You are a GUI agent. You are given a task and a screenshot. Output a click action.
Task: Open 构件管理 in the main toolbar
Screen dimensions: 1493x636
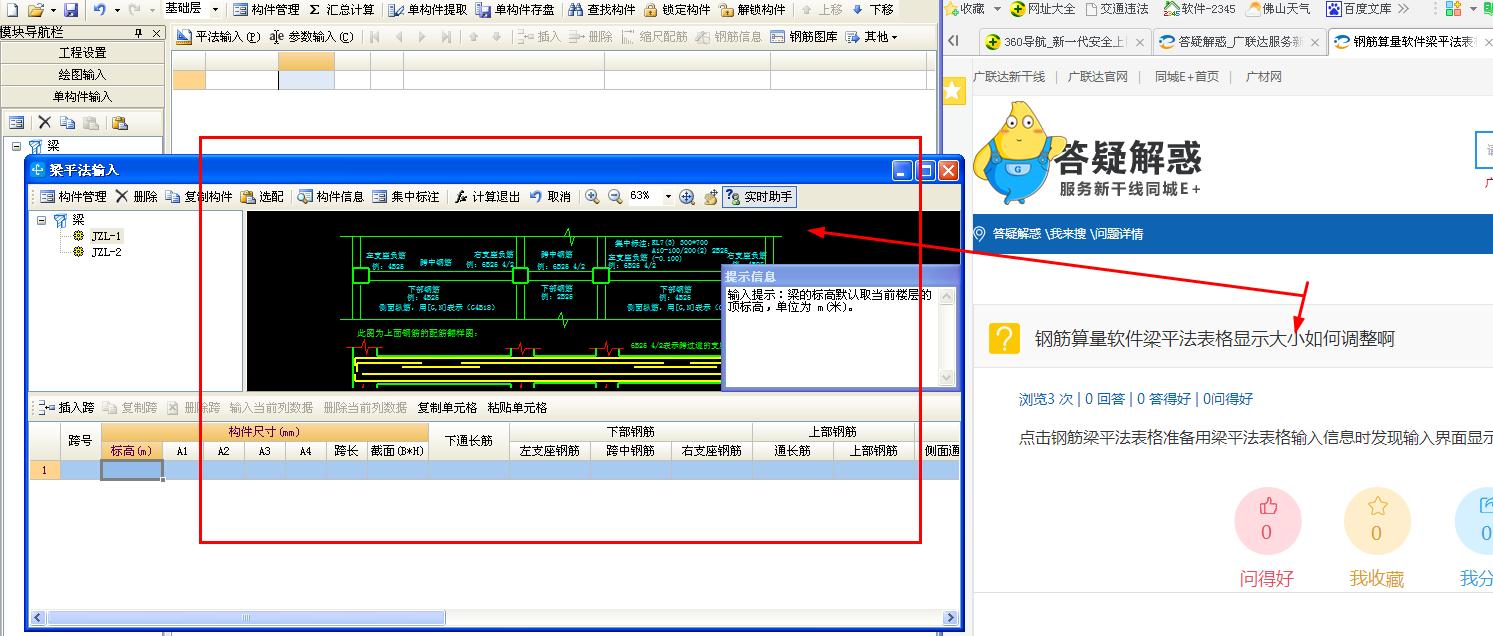click(267, 9)
